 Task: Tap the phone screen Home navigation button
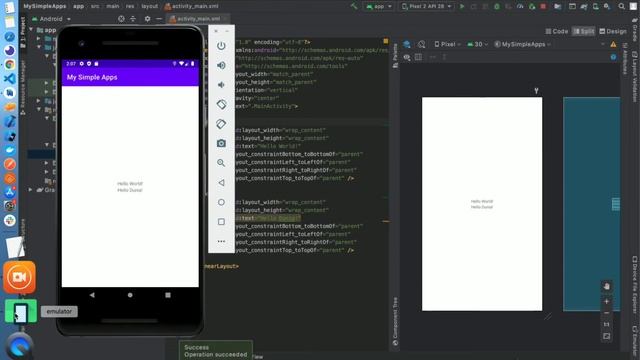[130, 295]
